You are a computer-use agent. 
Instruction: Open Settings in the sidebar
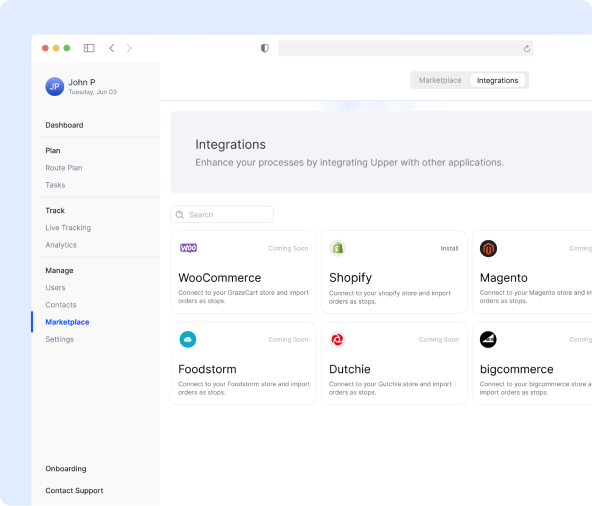59,339
